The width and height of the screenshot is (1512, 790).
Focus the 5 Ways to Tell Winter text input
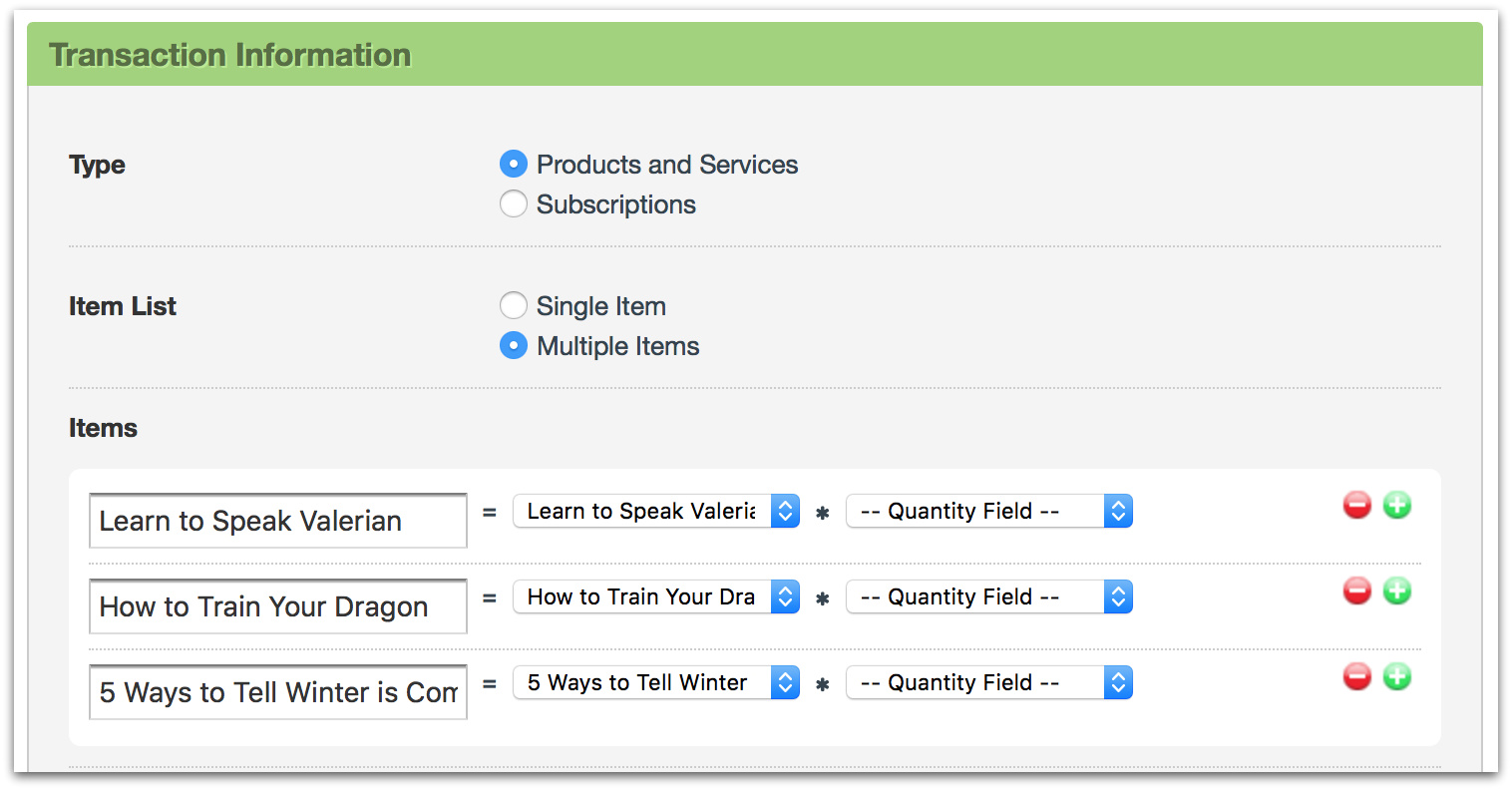click(x=277, y=692)
